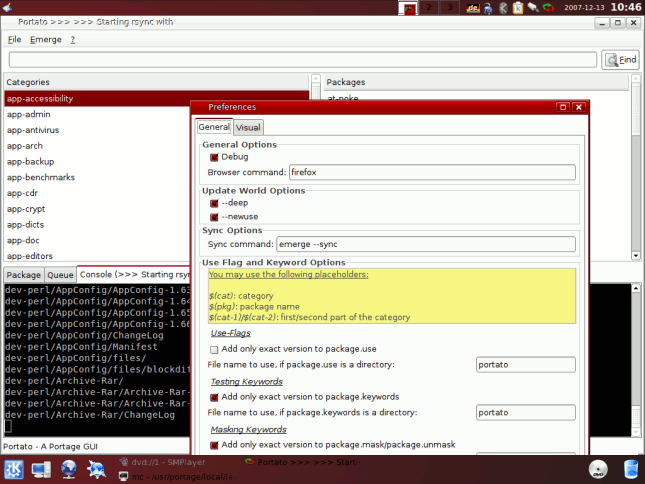The width and height of the screenshot is (645, 484).
Task: Click the dev-perl/AppConfig/Manifest console line
Action: pyautogui.click(x=81, y=347)
